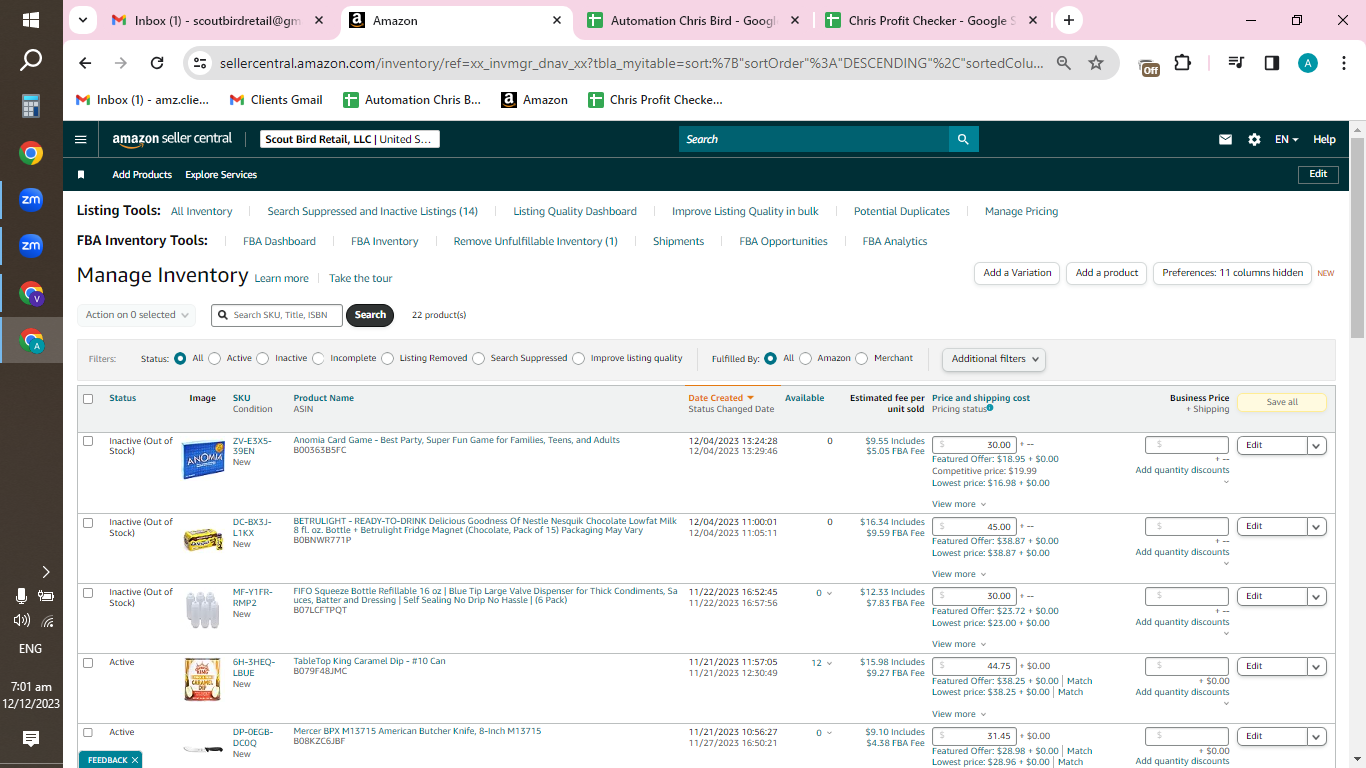Click the page vertical scrollbar
The height and width of the screenshot is (768, 1366).
[1357, 238]
